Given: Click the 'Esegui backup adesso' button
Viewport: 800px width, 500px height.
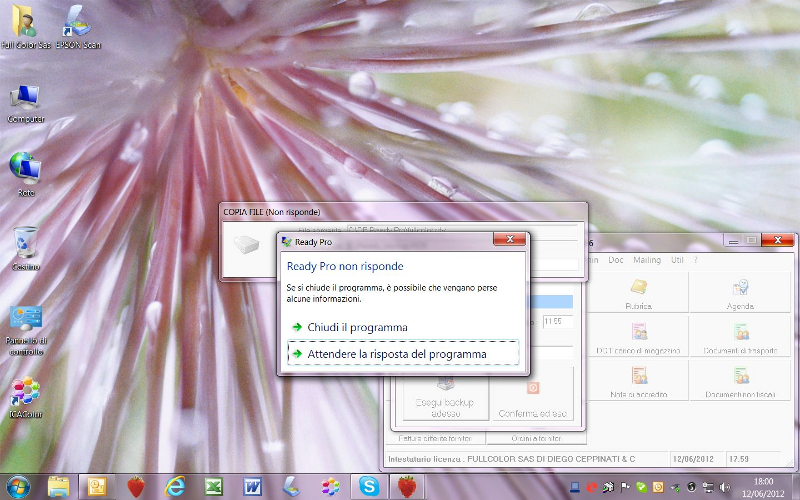Looking at the screenshot, I should 445,399.
